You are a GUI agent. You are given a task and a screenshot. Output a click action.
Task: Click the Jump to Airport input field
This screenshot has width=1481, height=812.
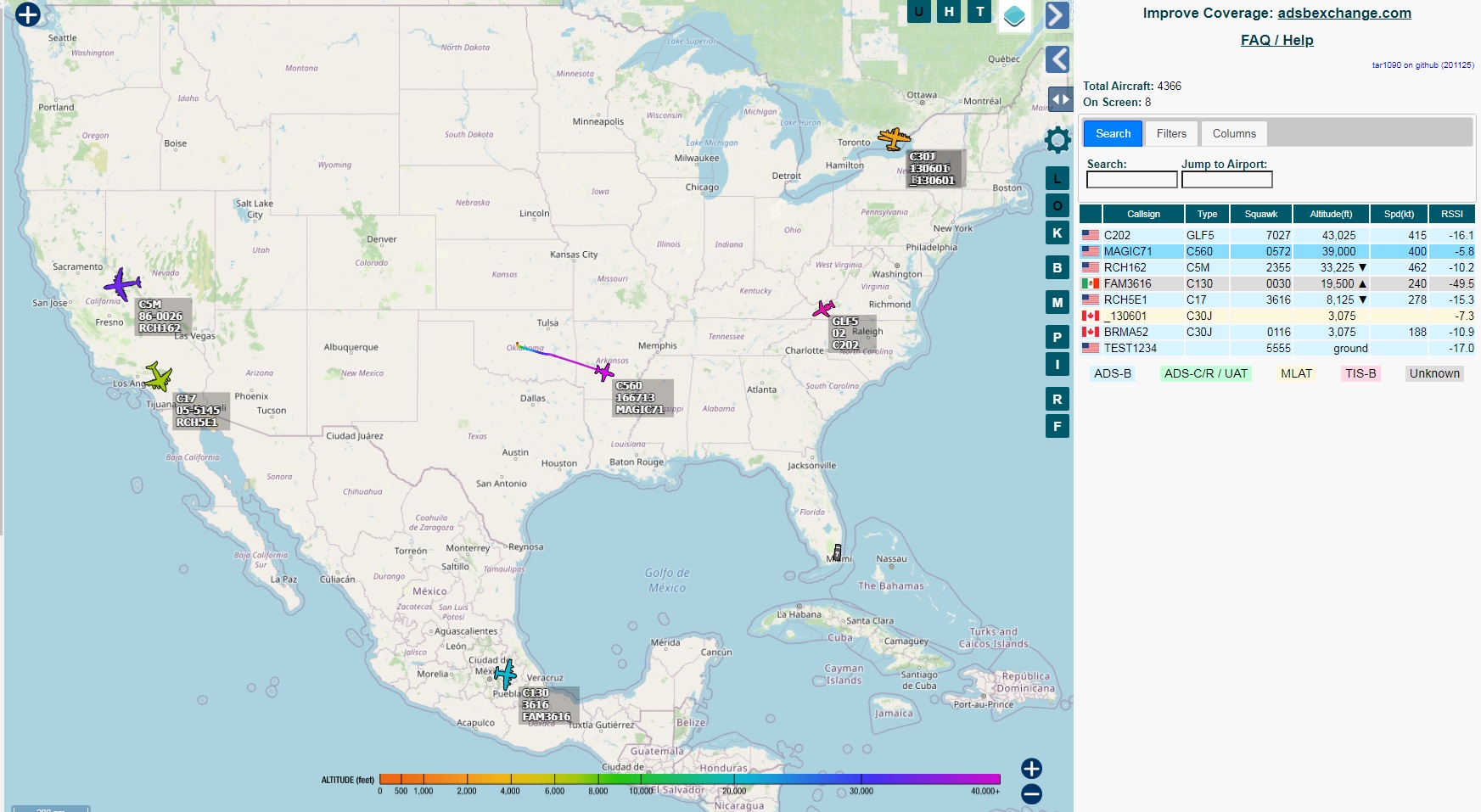1227,180
